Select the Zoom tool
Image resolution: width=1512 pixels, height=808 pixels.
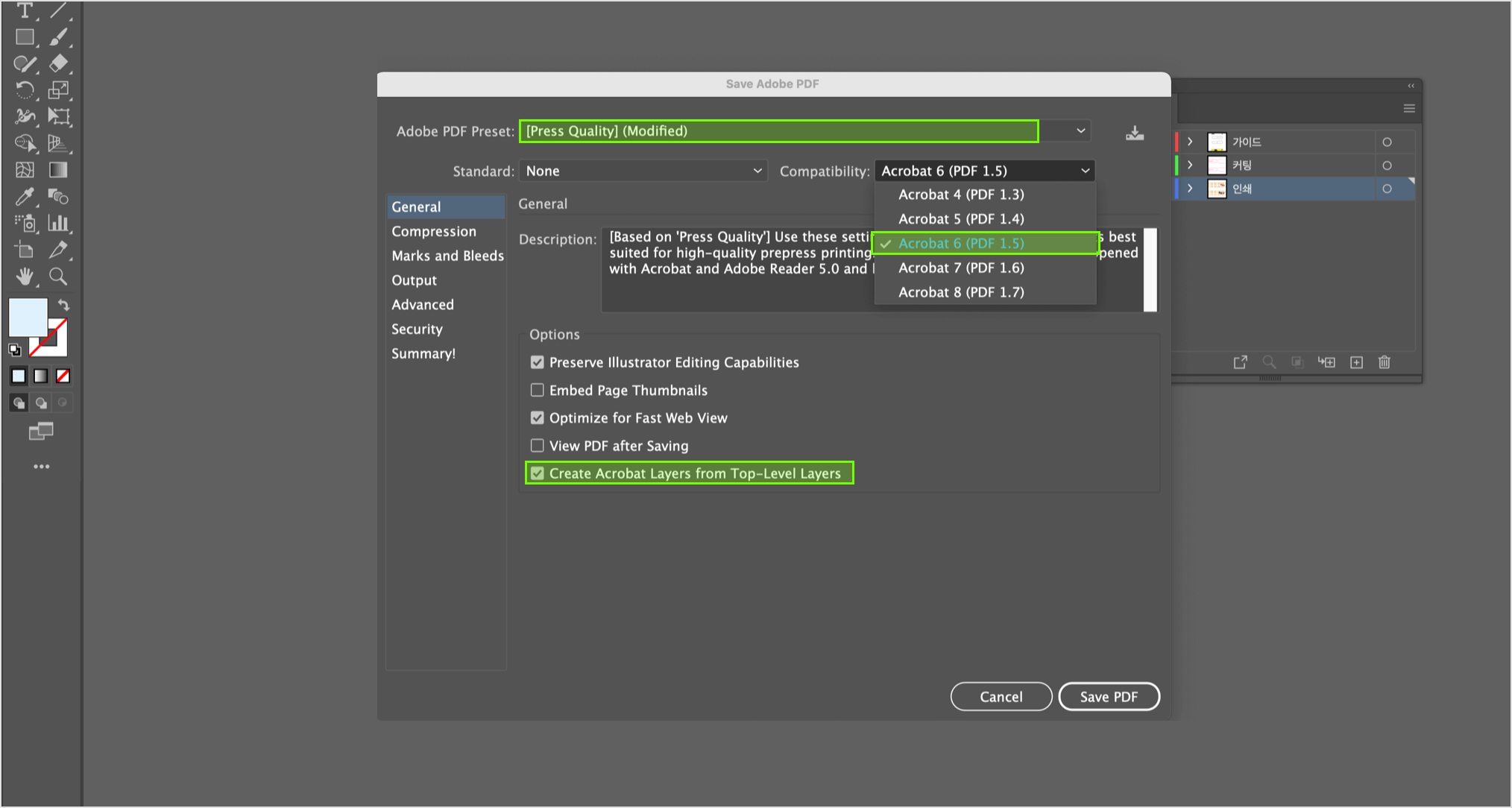point(58,277)
